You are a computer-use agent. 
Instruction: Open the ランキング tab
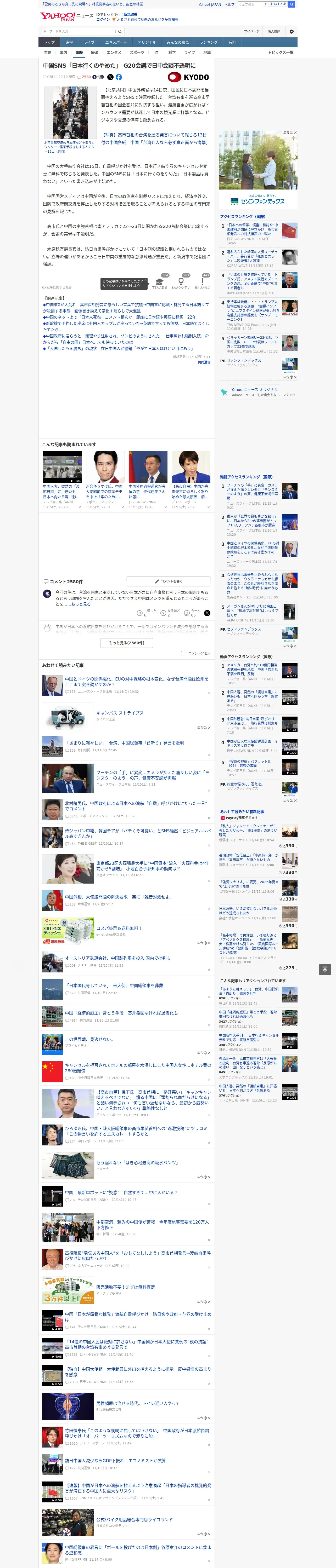coord(209,43)
